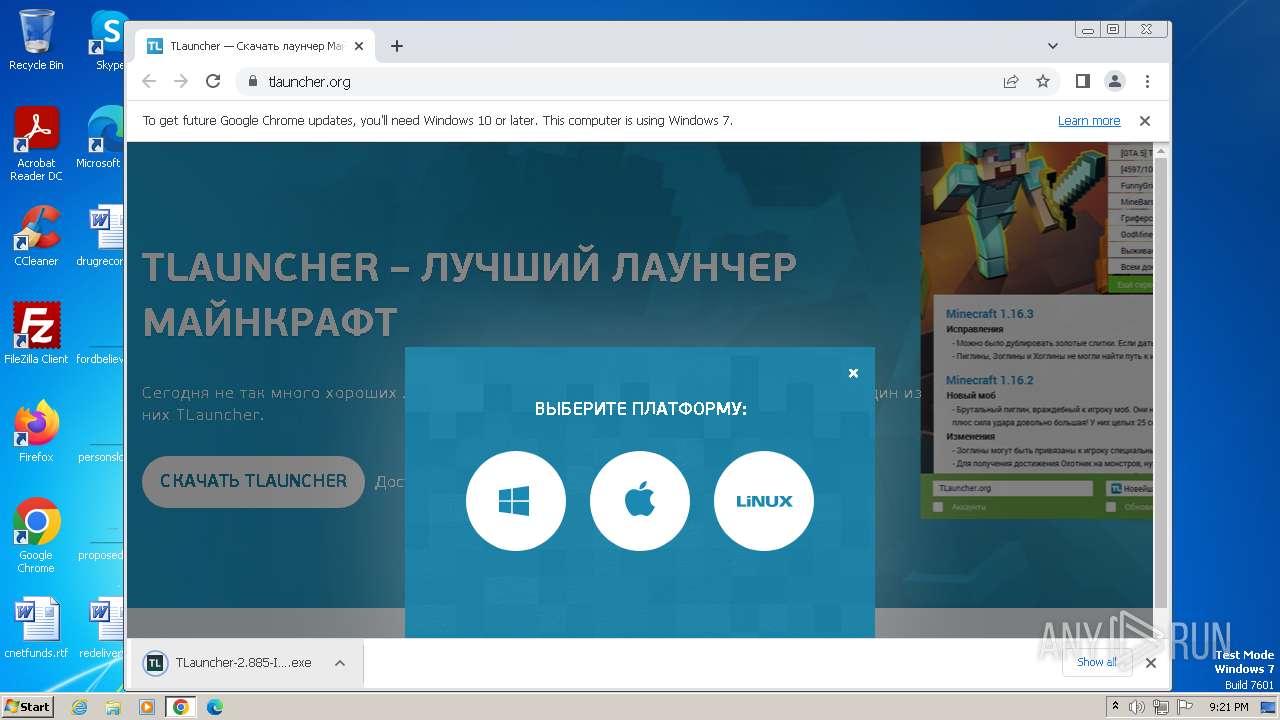
Task: Open Microsoft Edge in the taskbar
Action: 214,707
